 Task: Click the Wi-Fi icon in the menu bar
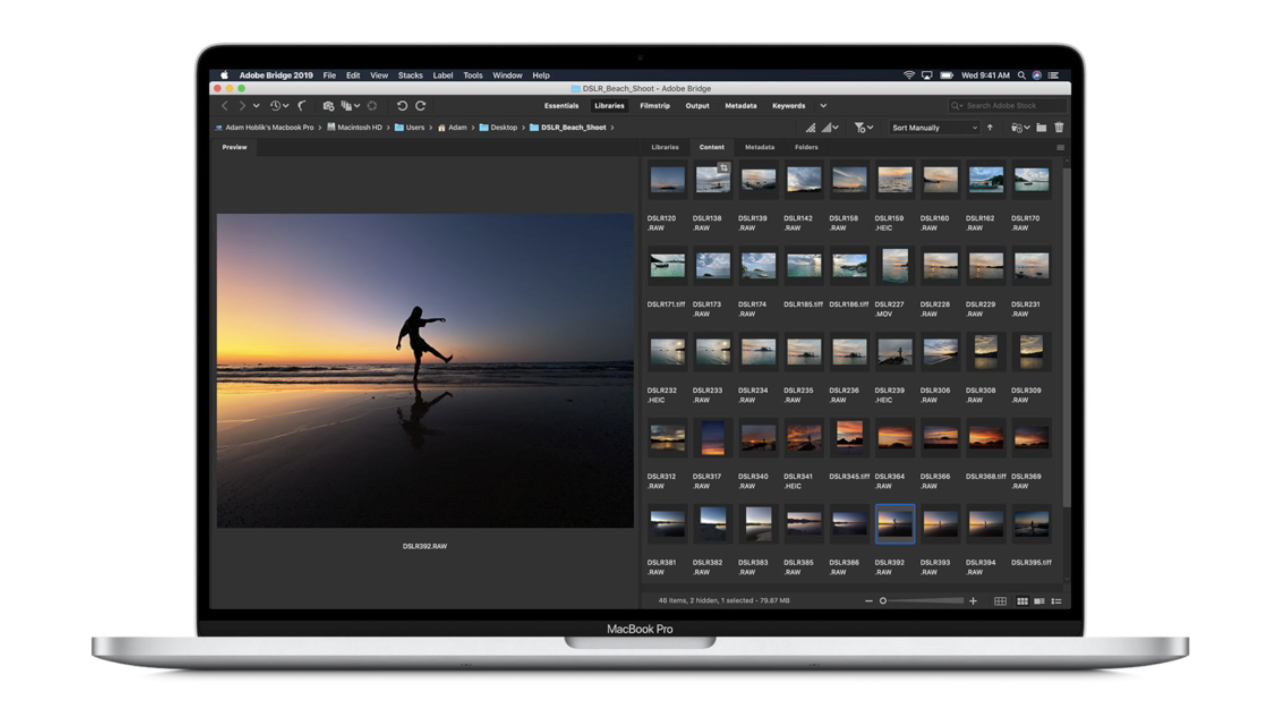(x=909, y=75)
